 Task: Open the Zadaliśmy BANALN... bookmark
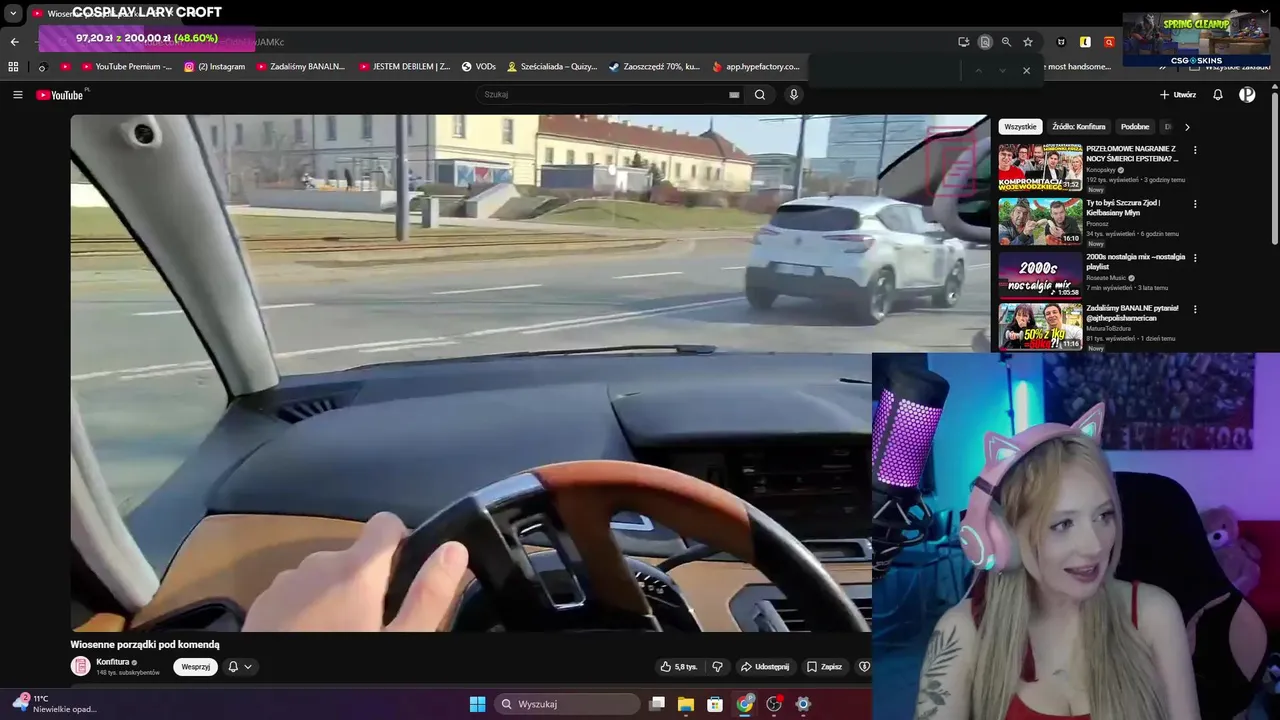click(301, 67)
